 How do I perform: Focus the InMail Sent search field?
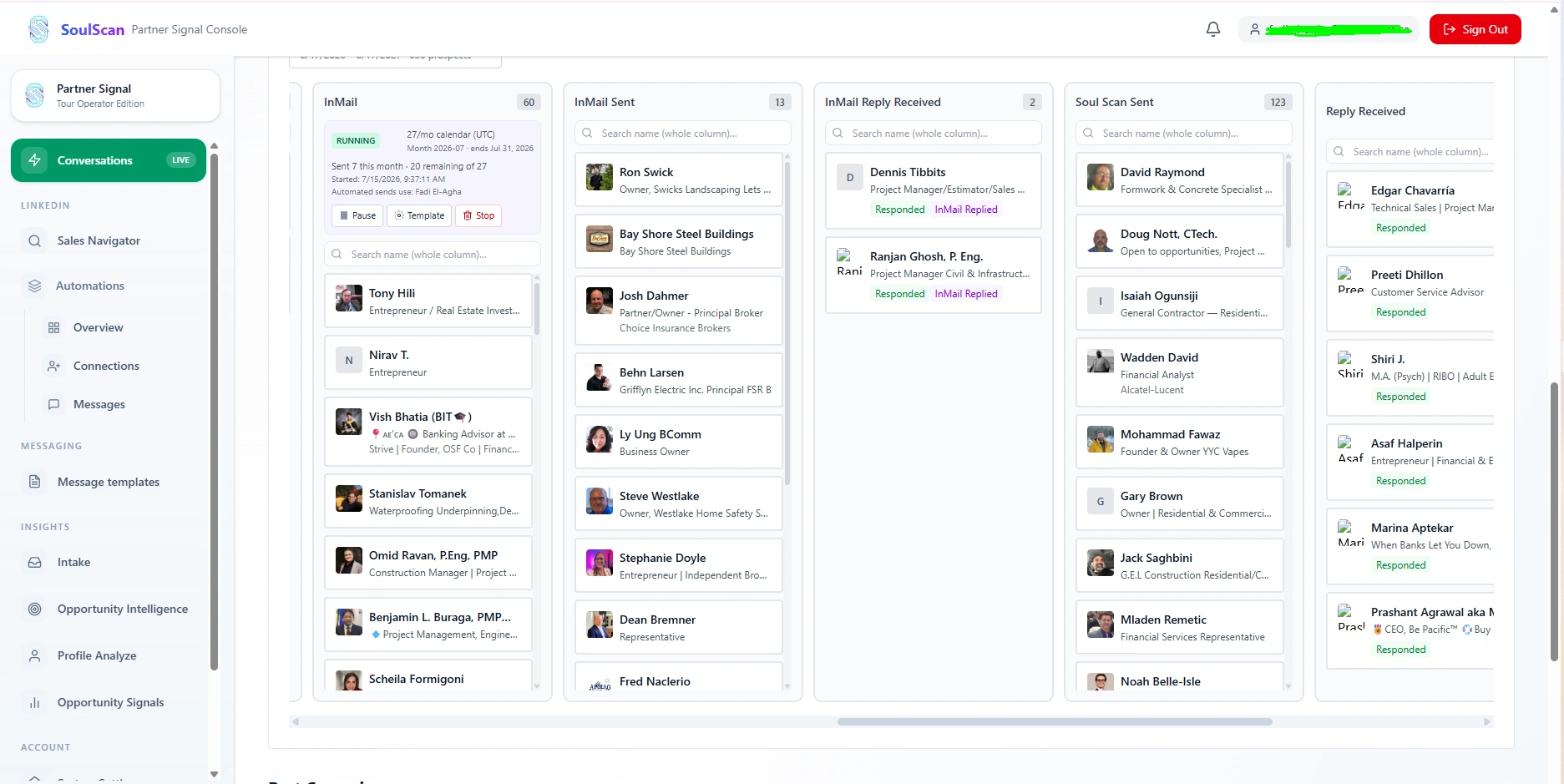[x=683, y=134]
